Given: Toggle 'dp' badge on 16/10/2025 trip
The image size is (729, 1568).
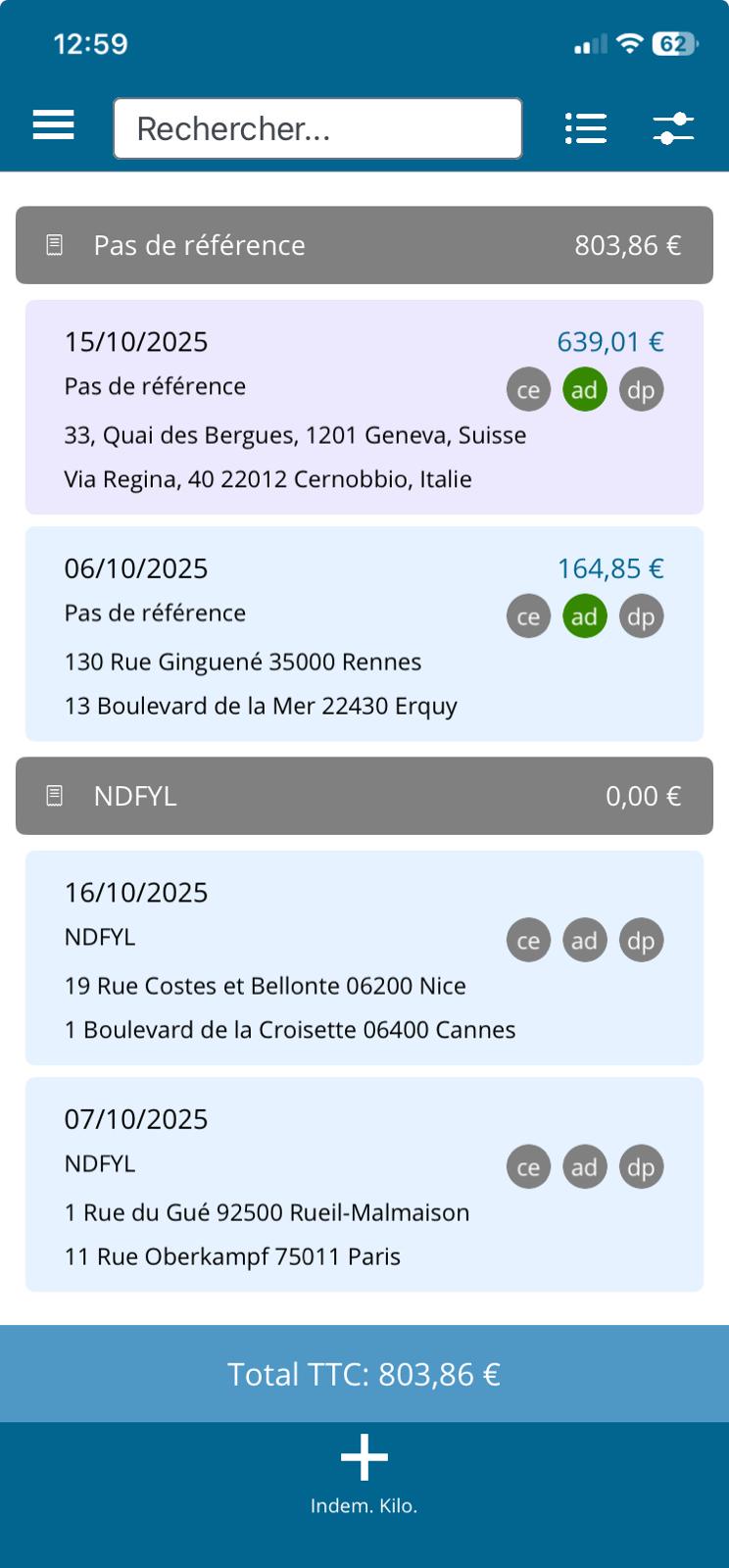Looking at the screenshot, I should coord(641,941).
